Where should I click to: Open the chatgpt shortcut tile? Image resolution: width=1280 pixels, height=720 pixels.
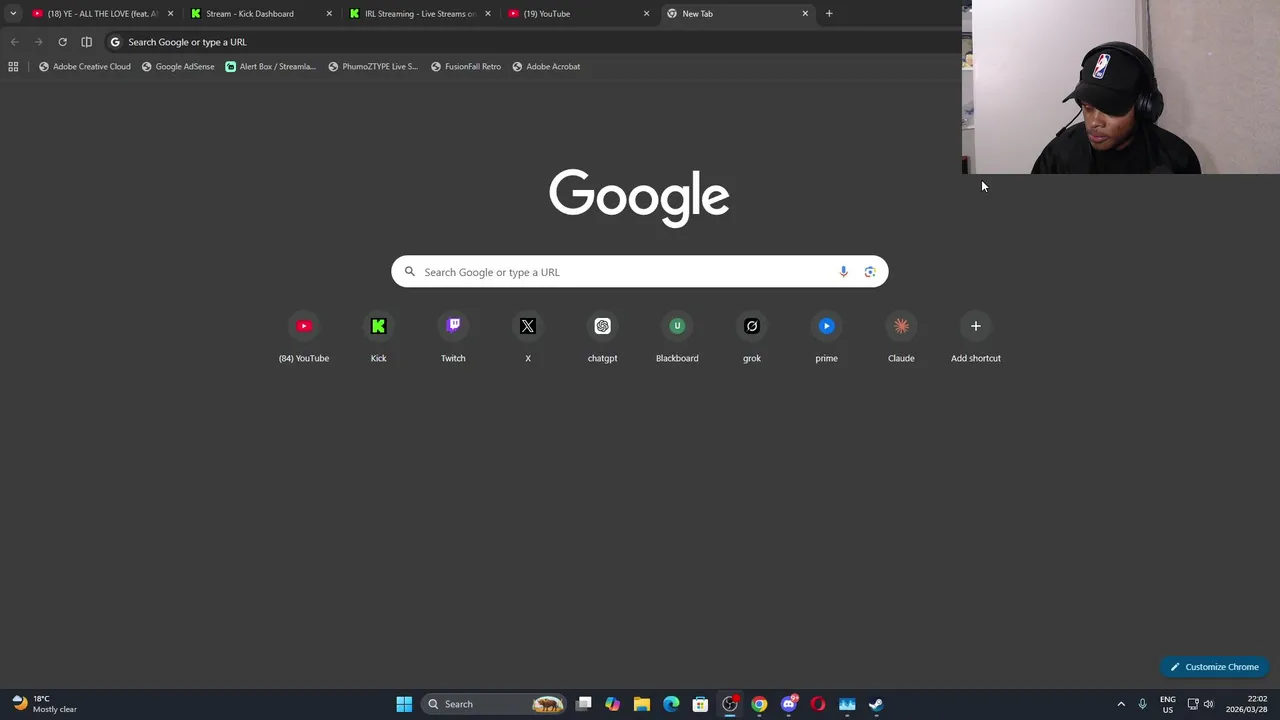602,338
